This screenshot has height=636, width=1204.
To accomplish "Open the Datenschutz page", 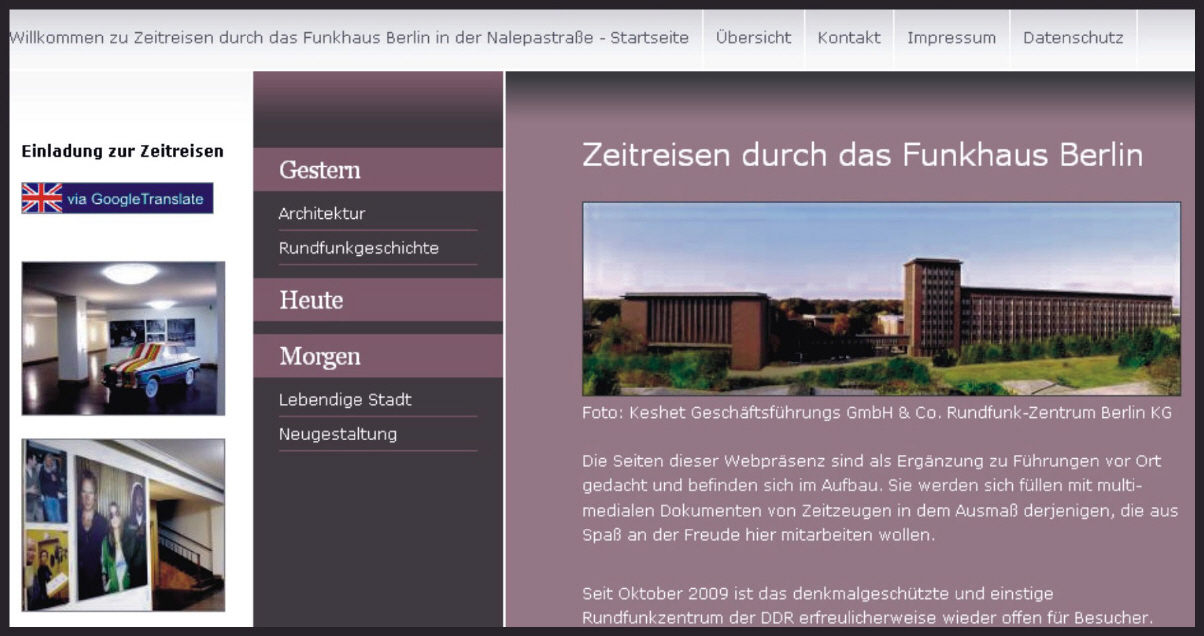I will pyautogui.click(x=1072, y=38).
